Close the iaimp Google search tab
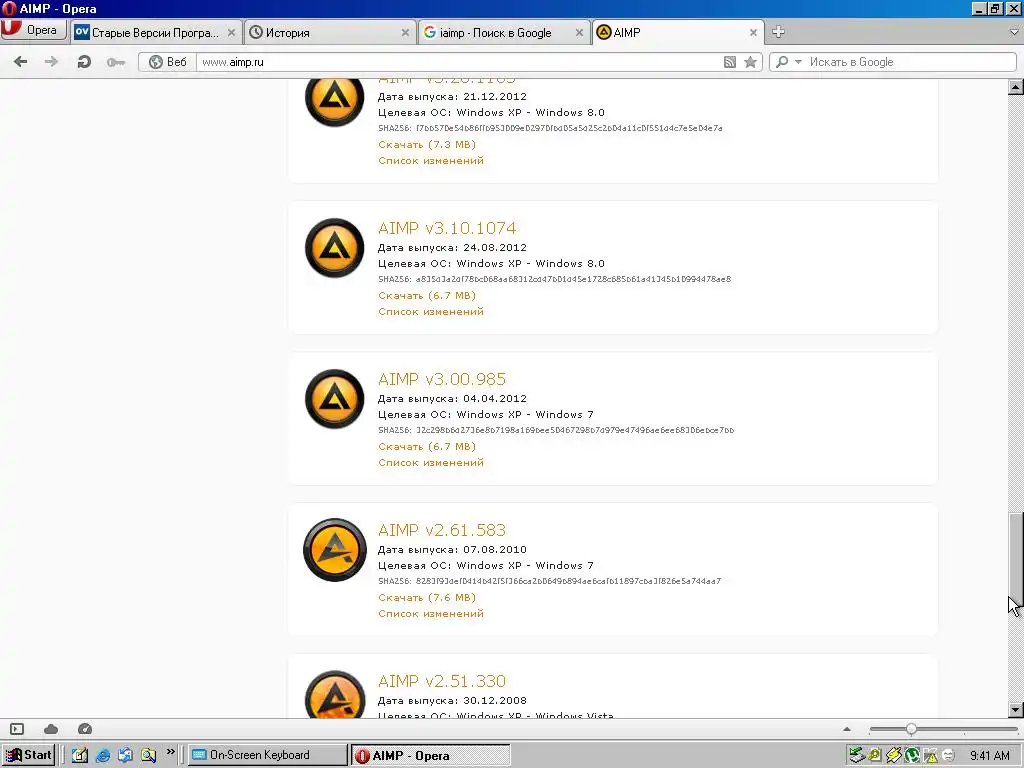Screen dimensions: 1024x768 tap(579, 33)
